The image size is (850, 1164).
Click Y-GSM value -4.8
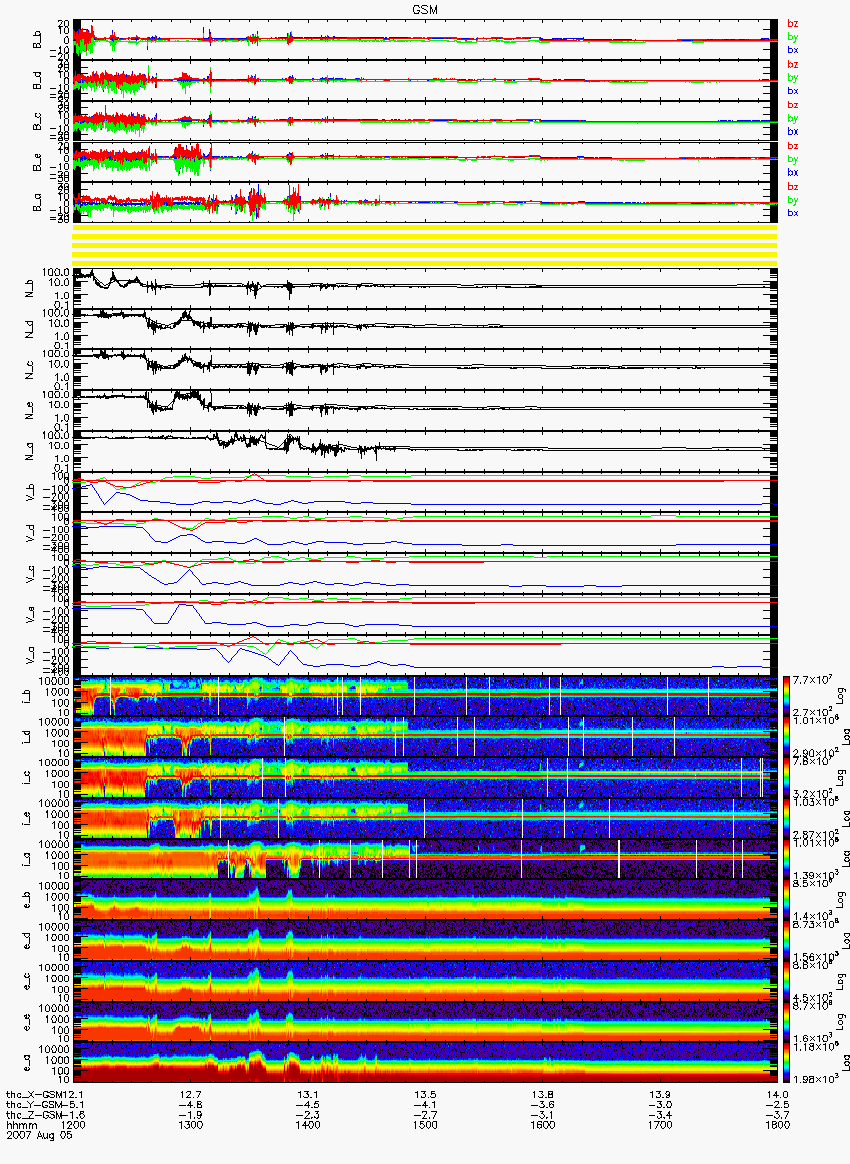pyautogui.click(x=191, y=1105)
